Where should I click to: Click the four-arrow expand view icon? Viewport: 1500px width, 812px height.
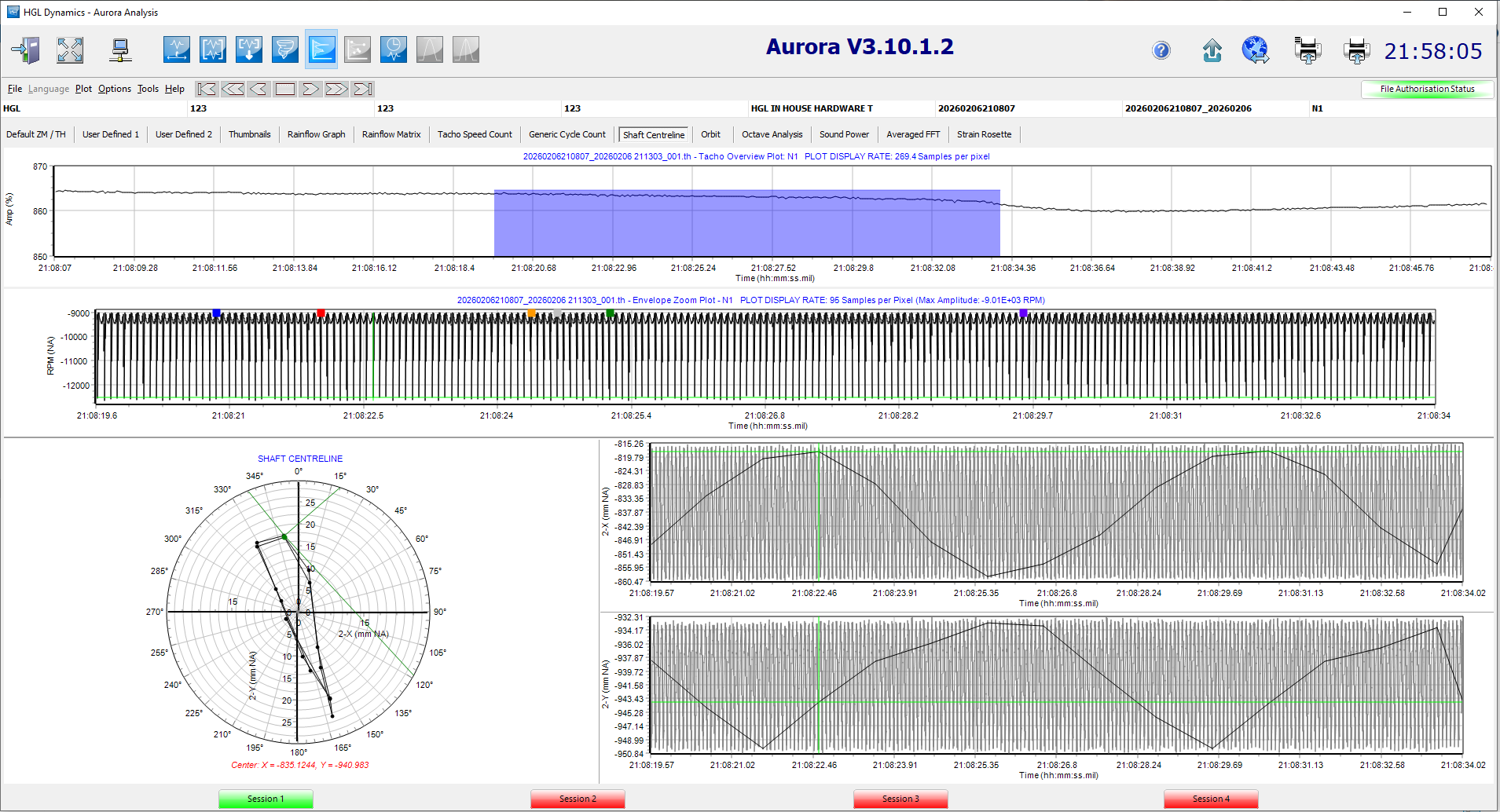pos(70,50)
